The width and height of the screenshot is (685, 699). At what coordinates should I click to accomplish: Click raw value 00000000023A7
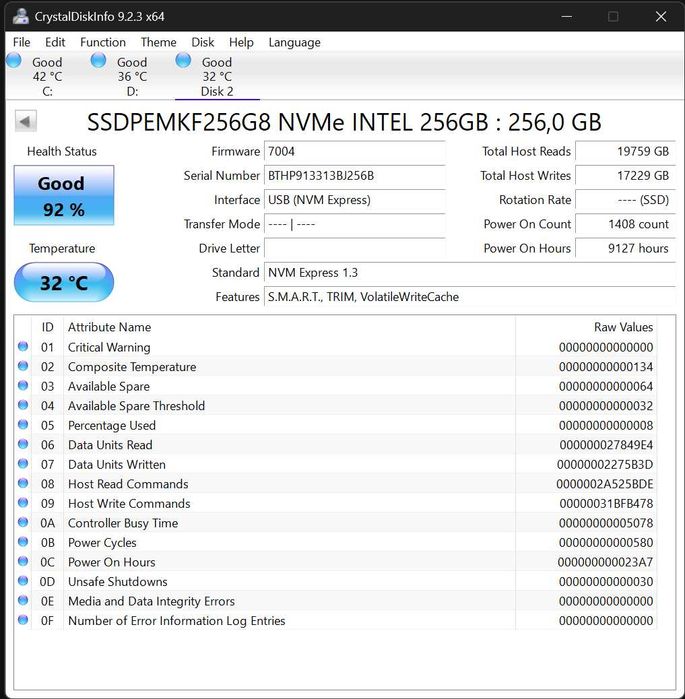pyautogui.click(x=605, y=562)
